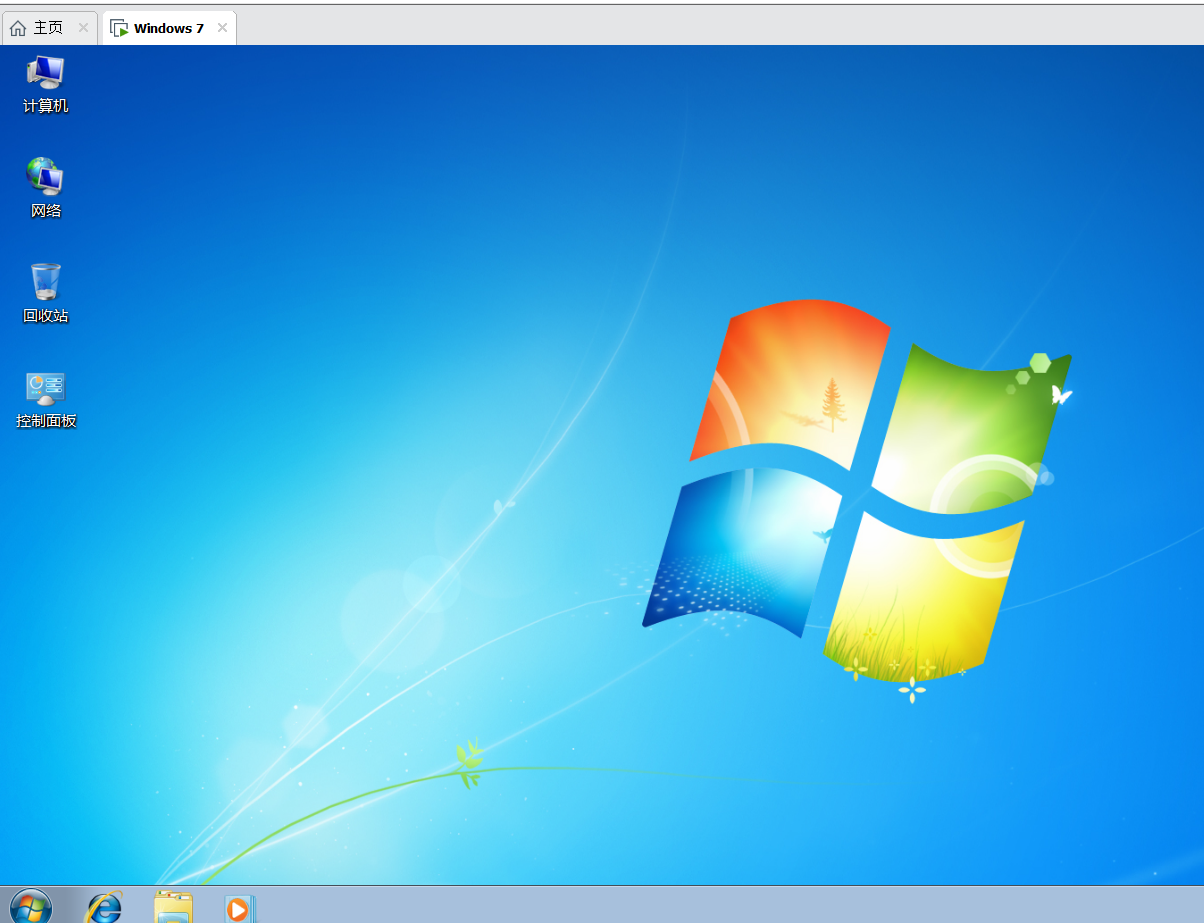Click the 网络 label text
The width and height of the screenshot is (1204, 923).
coord(46,210)
